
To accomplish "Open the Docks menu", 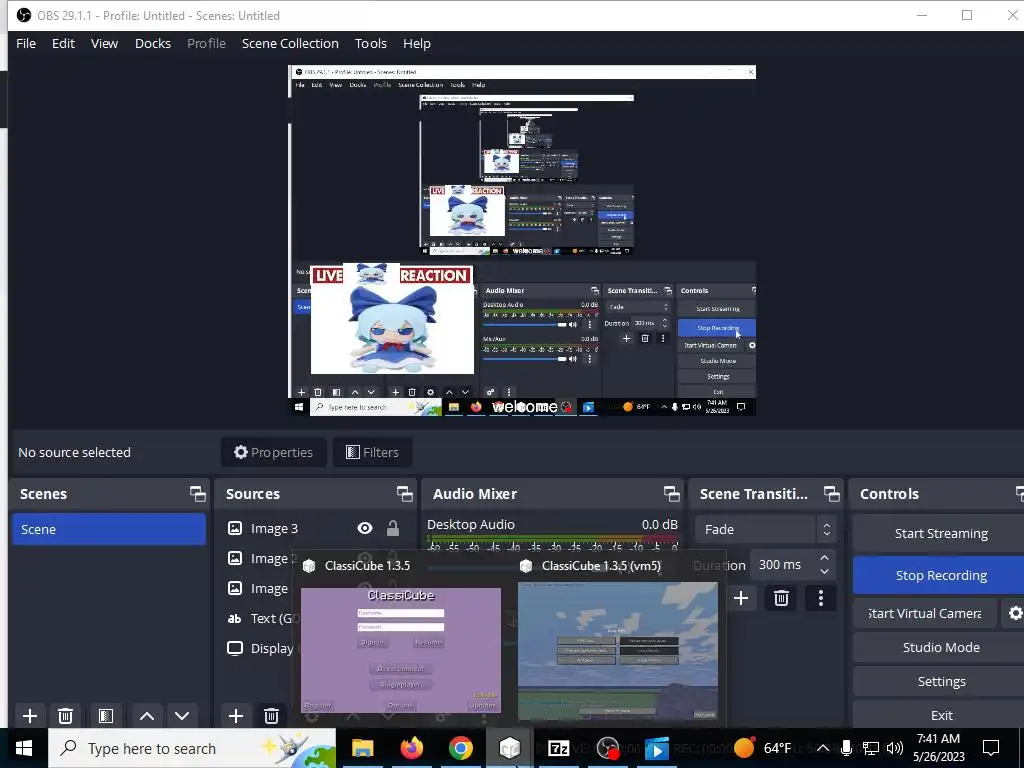I will 153,44.
